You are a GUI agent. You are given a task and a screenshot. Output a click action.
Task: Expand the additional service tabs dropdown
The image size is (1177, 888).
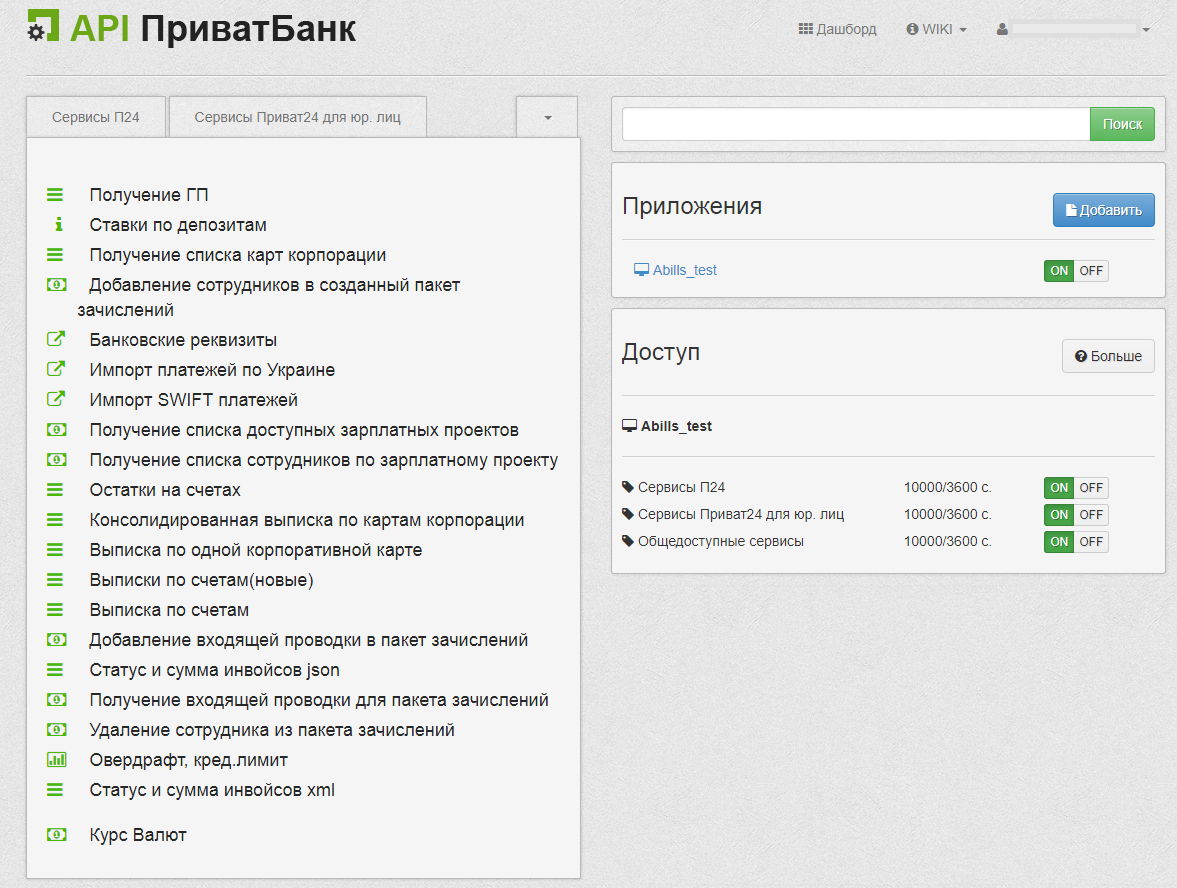547,117
